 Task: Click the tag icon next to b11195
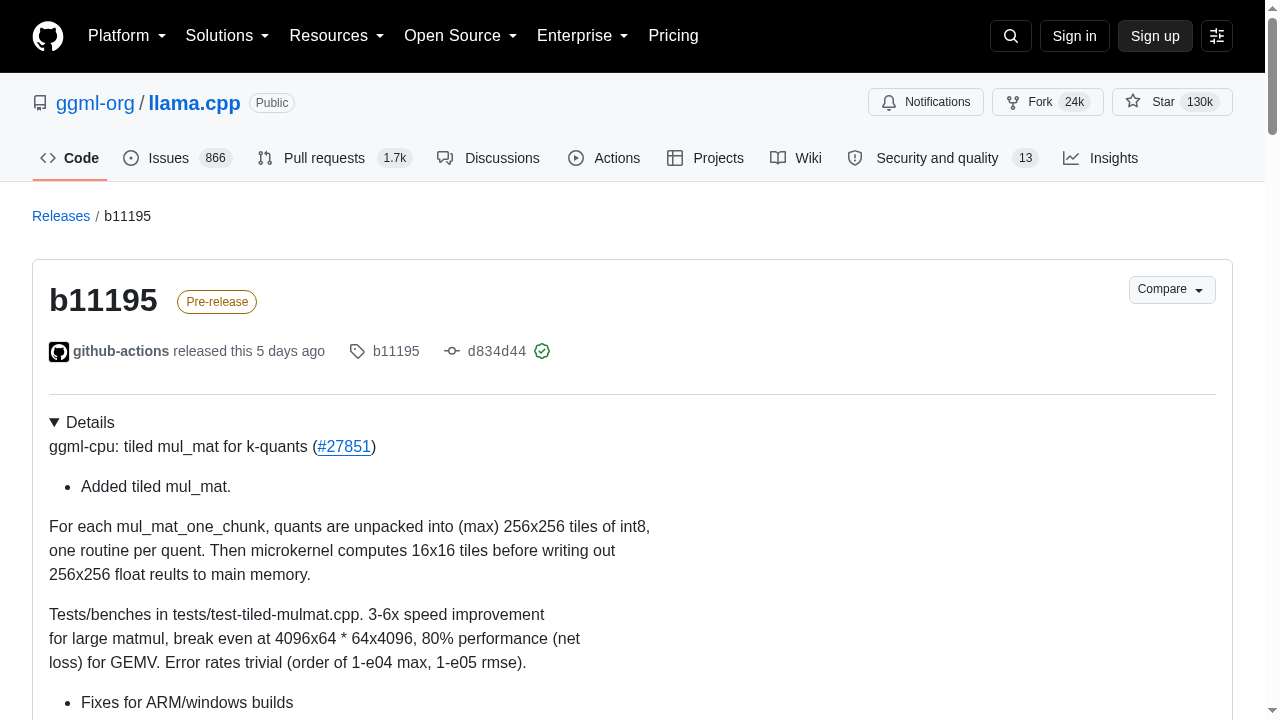click(357, 351)
